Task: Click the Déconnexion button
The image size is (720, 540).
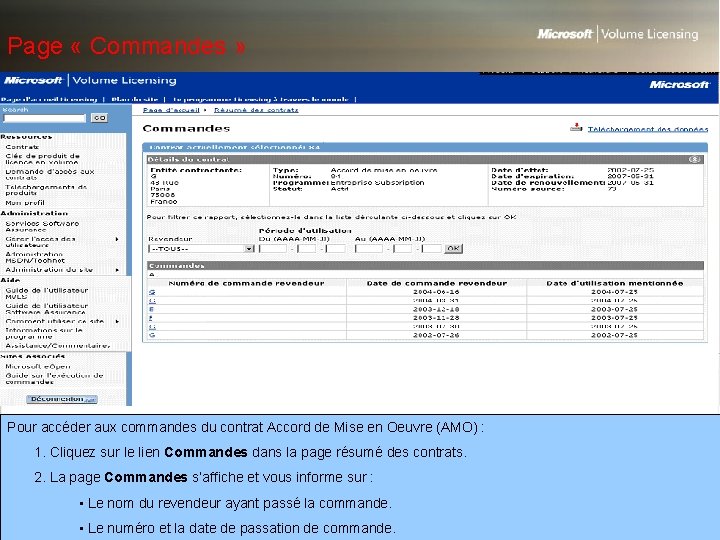Action: [x=62, y=399]
